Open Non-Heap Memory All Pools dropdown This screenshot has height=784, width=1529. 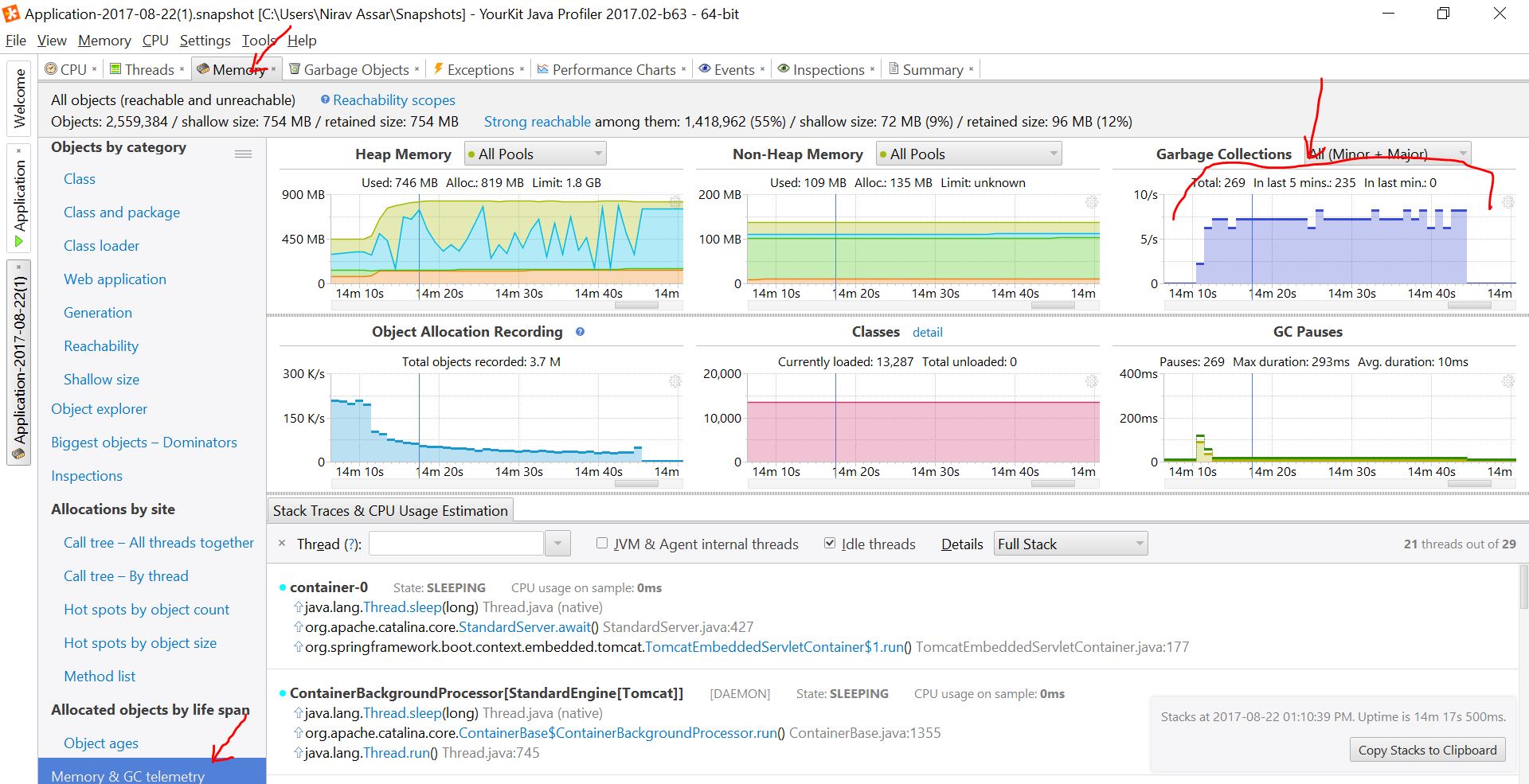[x=968, y=154]
